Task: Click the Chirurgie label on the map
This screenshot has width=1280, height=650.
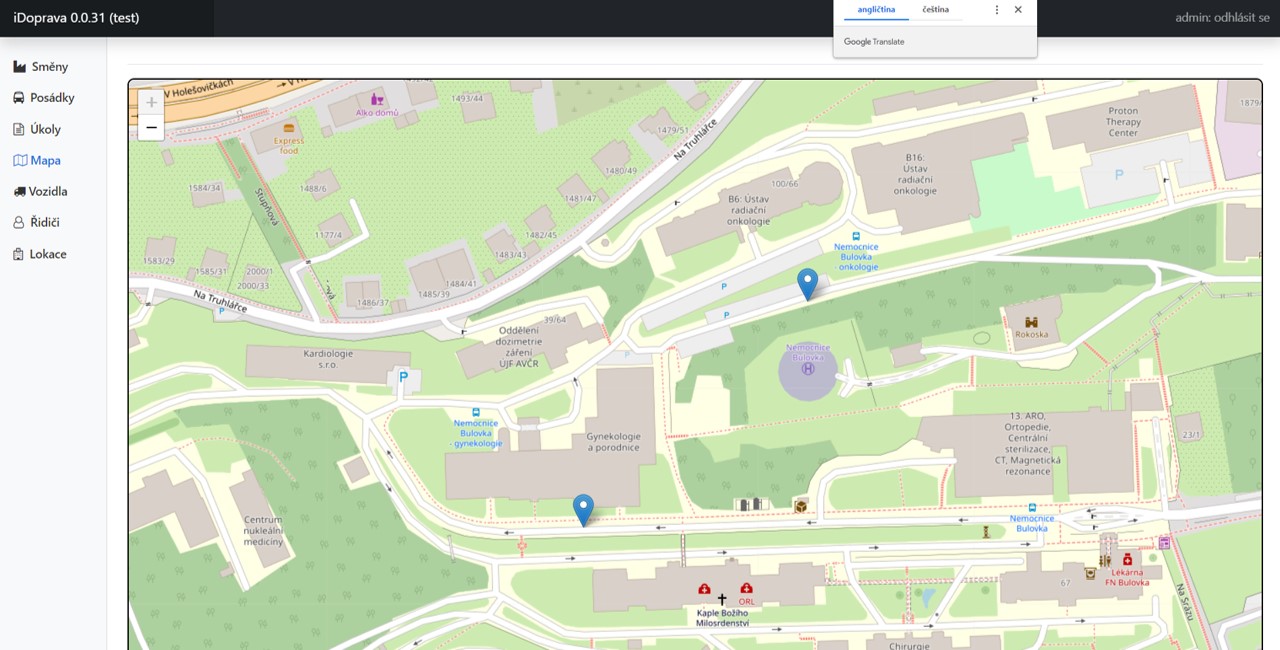Action: (x=909, y=646)
